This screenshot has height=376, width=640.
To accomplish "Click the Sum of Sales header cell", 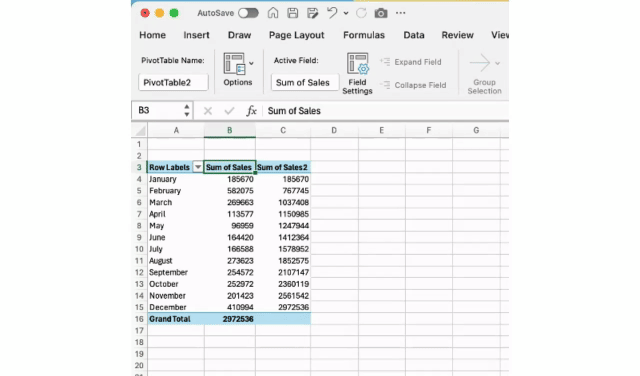I will 229,167.
